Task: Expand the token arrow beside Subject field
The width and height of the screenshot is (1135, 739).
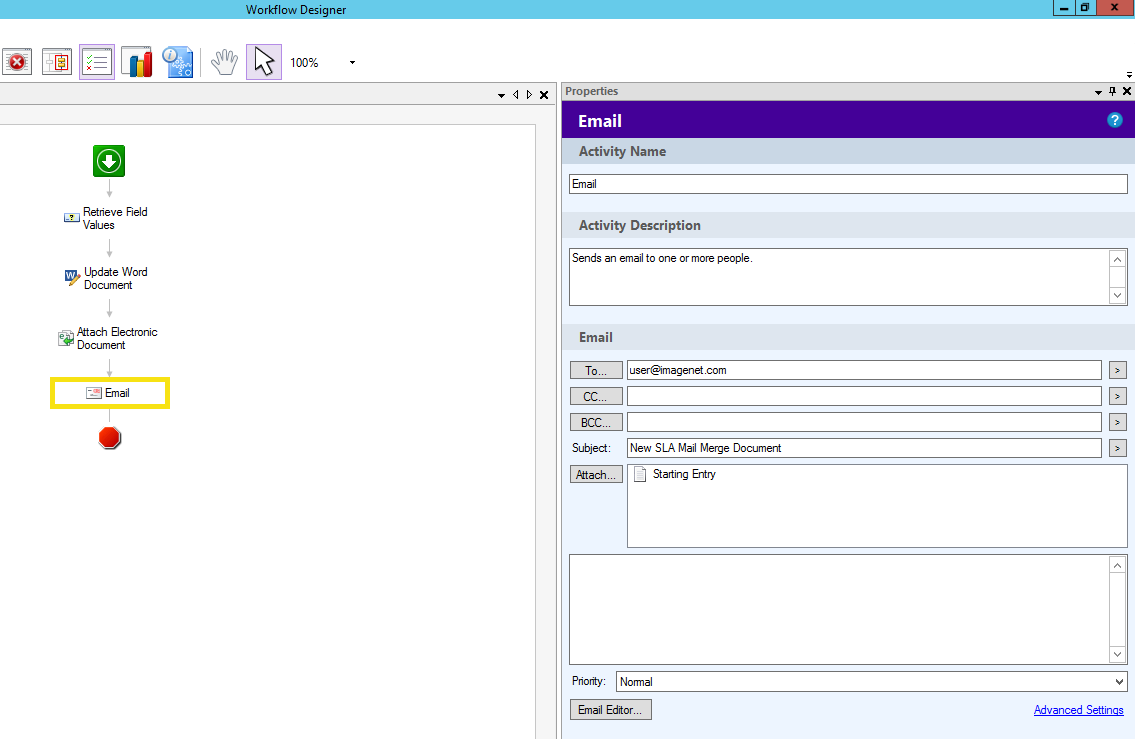Action: pyautogui.click(x=1118, y=448)
